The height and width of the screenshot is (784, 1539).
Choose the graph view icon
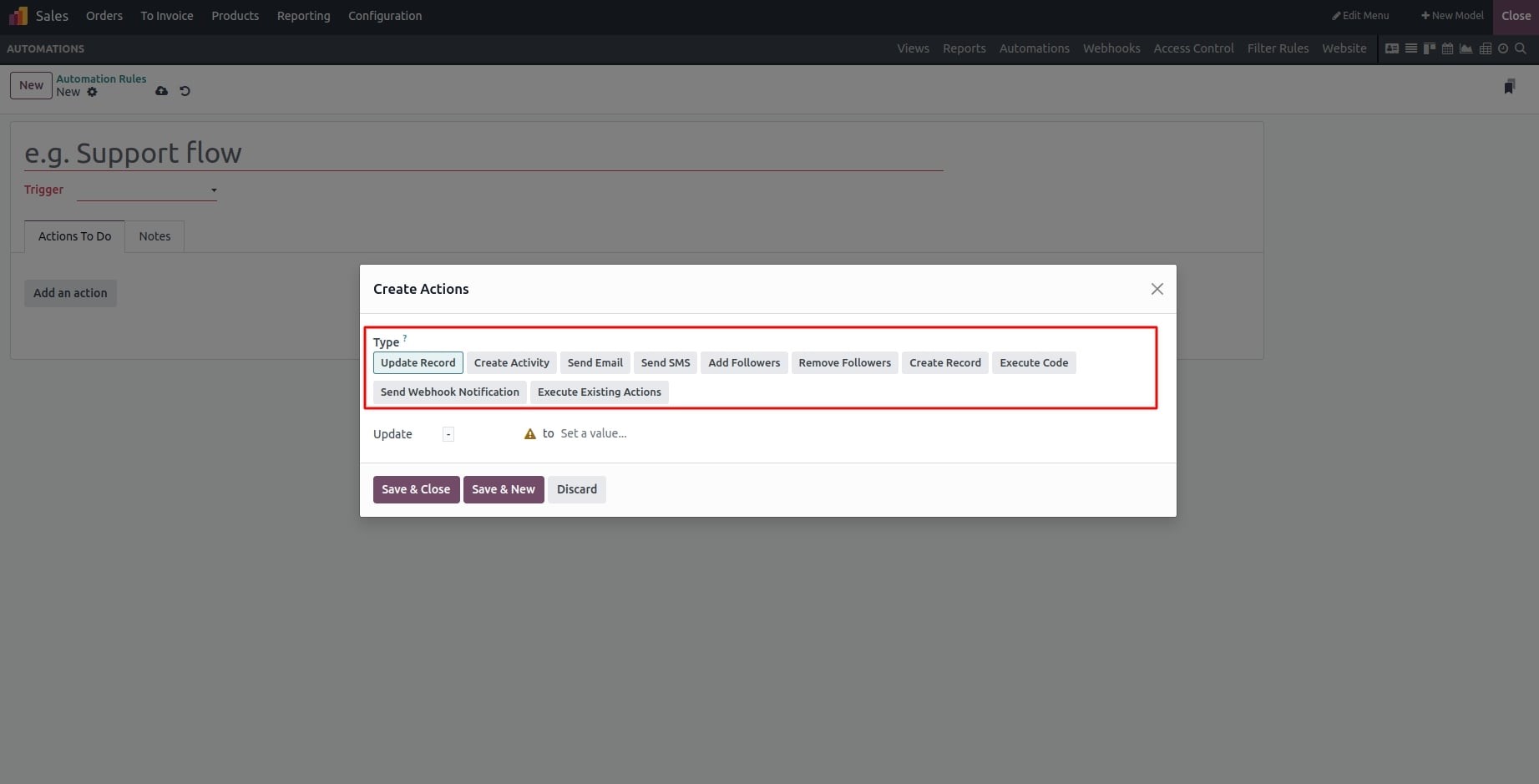click(1466, 48)
